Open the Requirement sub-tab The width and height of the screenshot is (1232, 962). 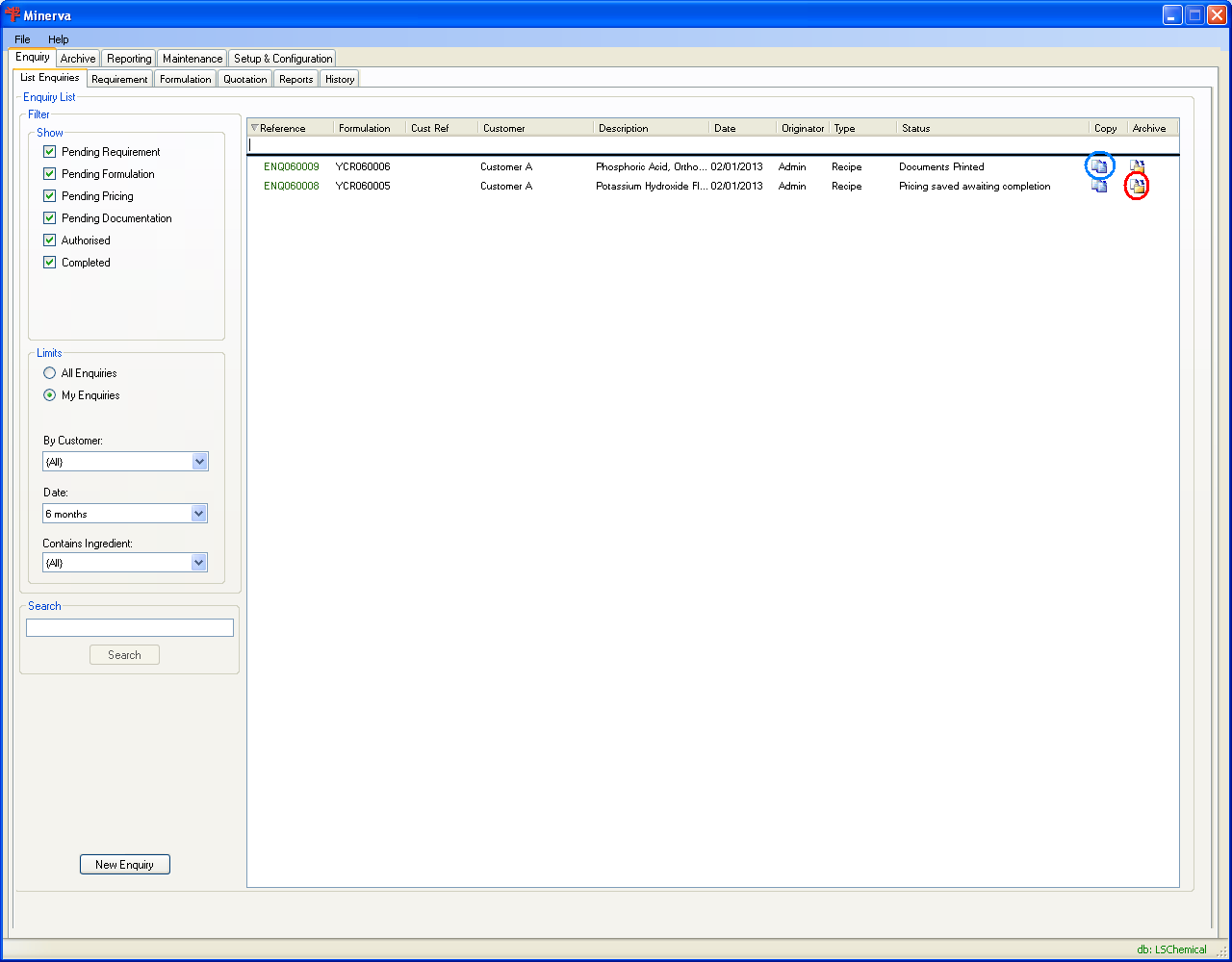(x=119, y=79)
